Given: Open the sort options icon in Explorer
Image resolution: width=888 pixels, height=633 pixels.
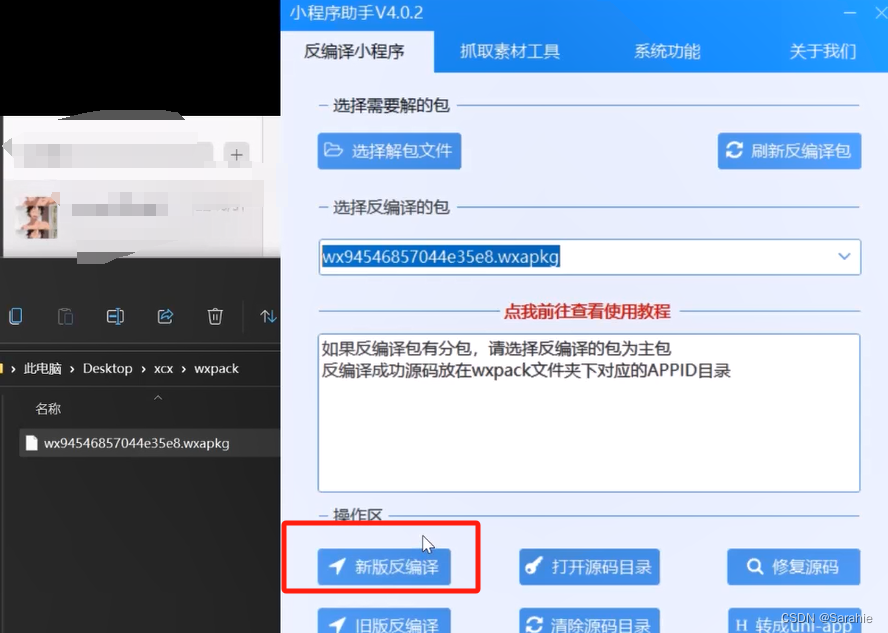Looking at the screenshot, I should pyautogui.click(x=268, y=316).
